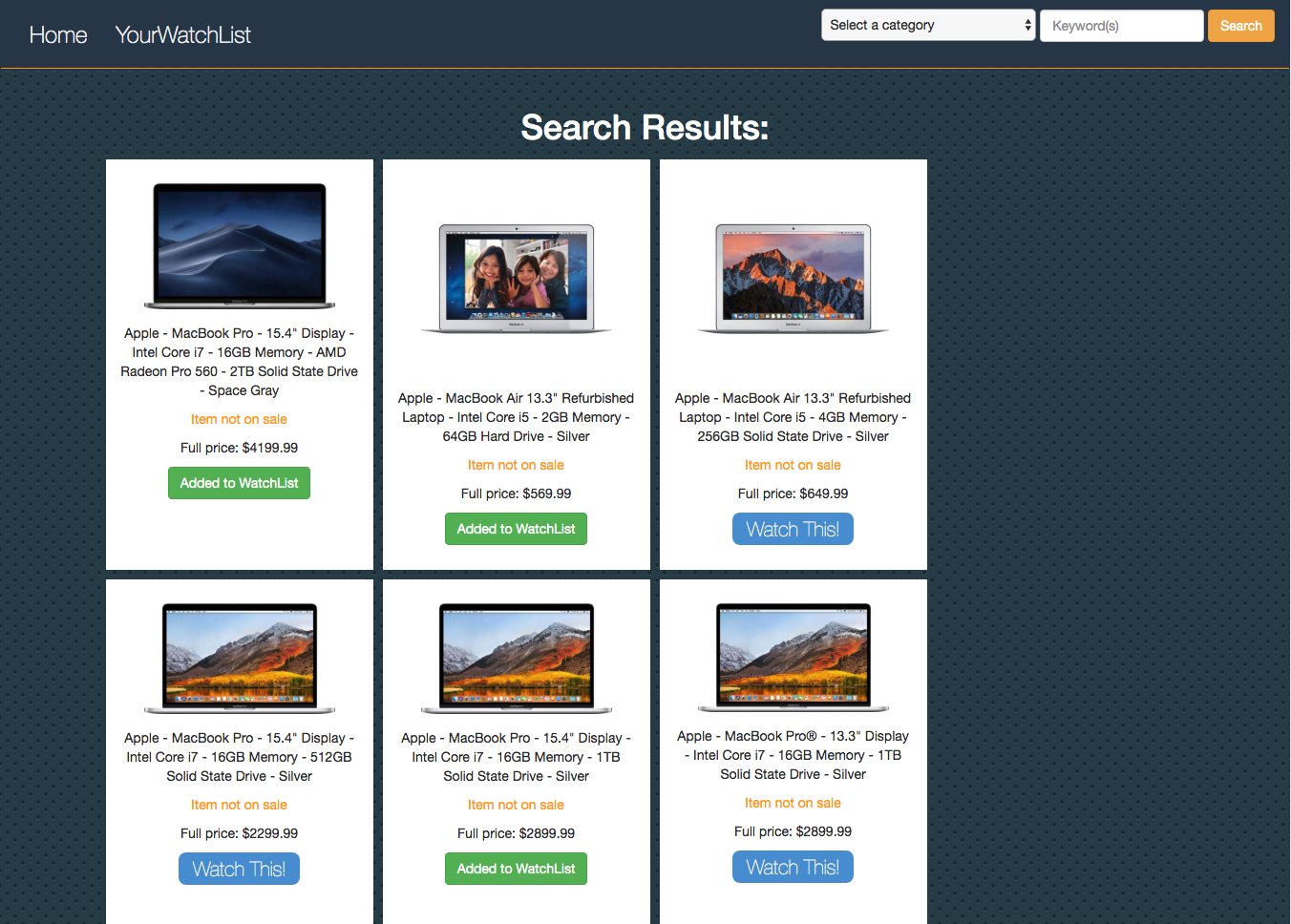Viewport: 1291px width, 924px height.
Task: Click the Space Gray MacBook Pro image
Action: tap(240, 246)
